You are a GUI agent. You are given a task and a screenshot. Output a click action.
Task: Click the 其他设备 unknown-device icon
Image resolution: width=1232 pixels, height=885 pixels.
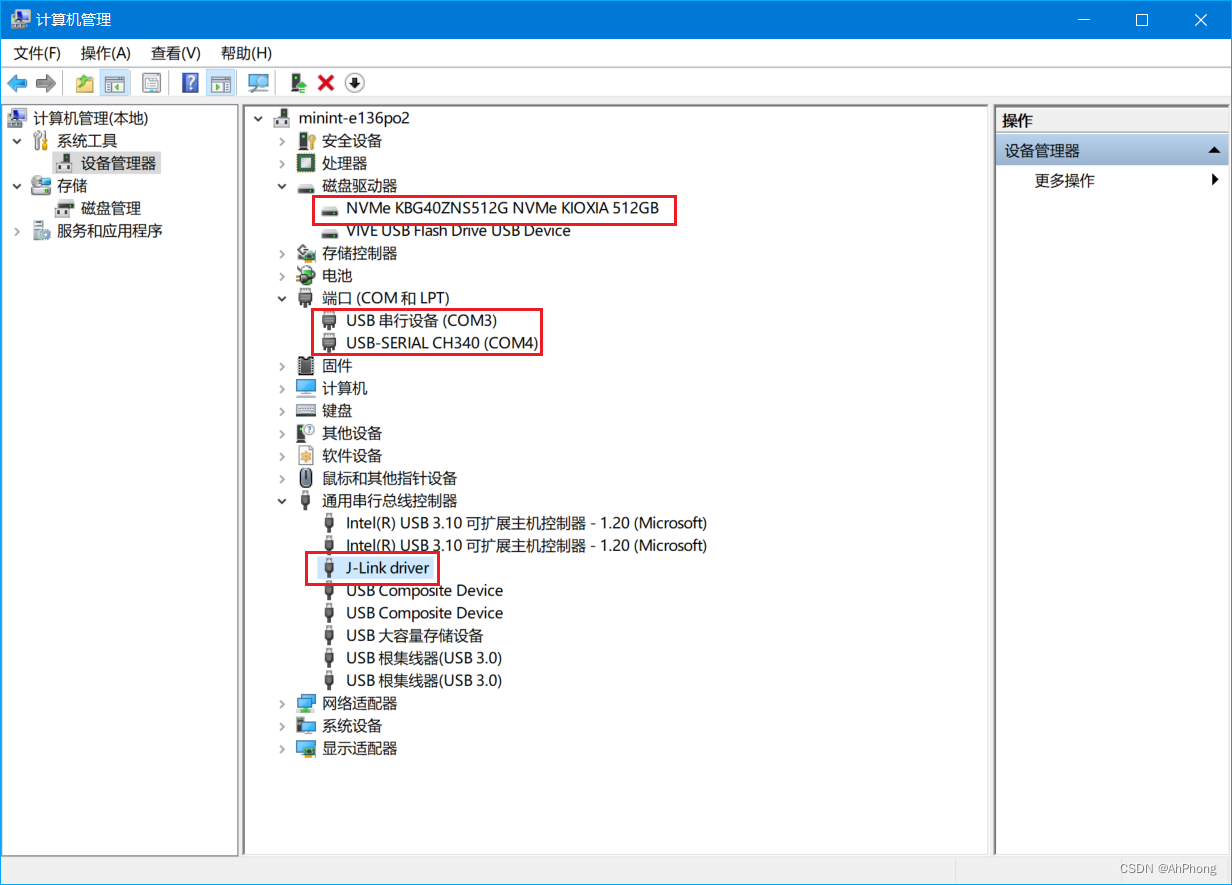(x=307, y=433)
